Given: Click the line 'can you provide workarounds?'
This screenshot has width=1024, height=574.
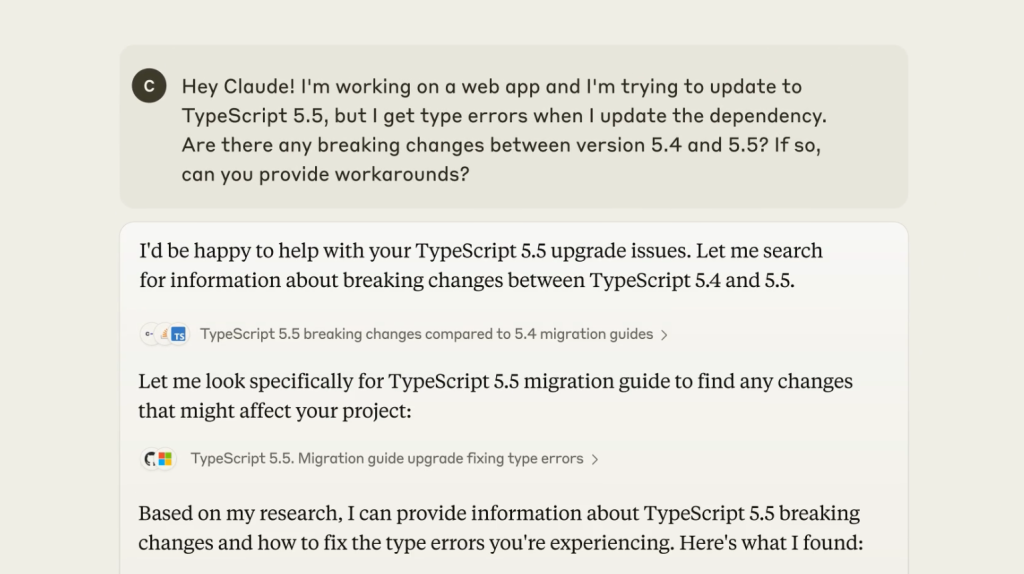Looking at the screenshot, I should 325,174.
